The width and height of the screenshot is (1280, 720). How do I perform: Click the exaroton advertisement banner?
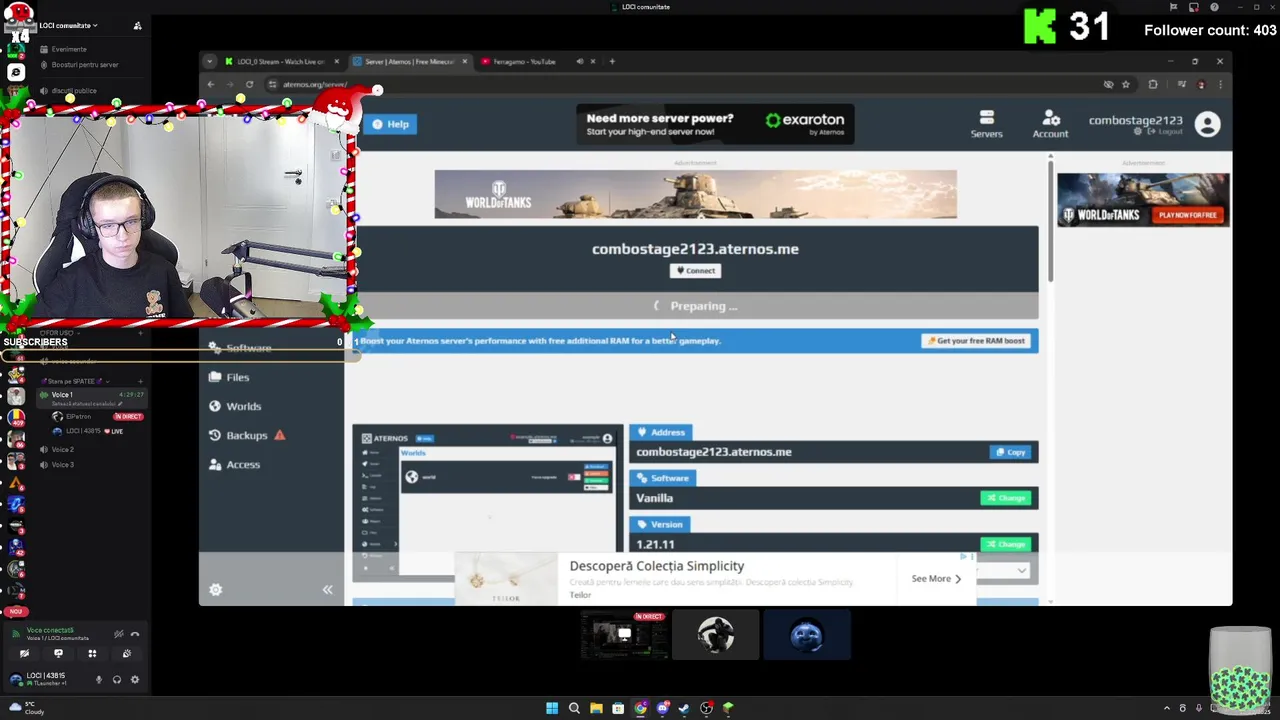[715, 124]
